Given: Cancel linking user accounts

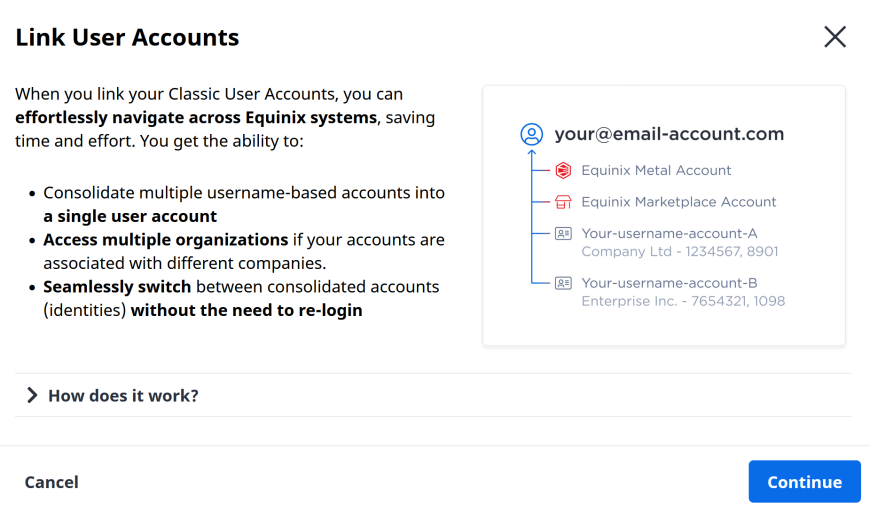Looking at the screenshot, I should (x=52, y=482).
